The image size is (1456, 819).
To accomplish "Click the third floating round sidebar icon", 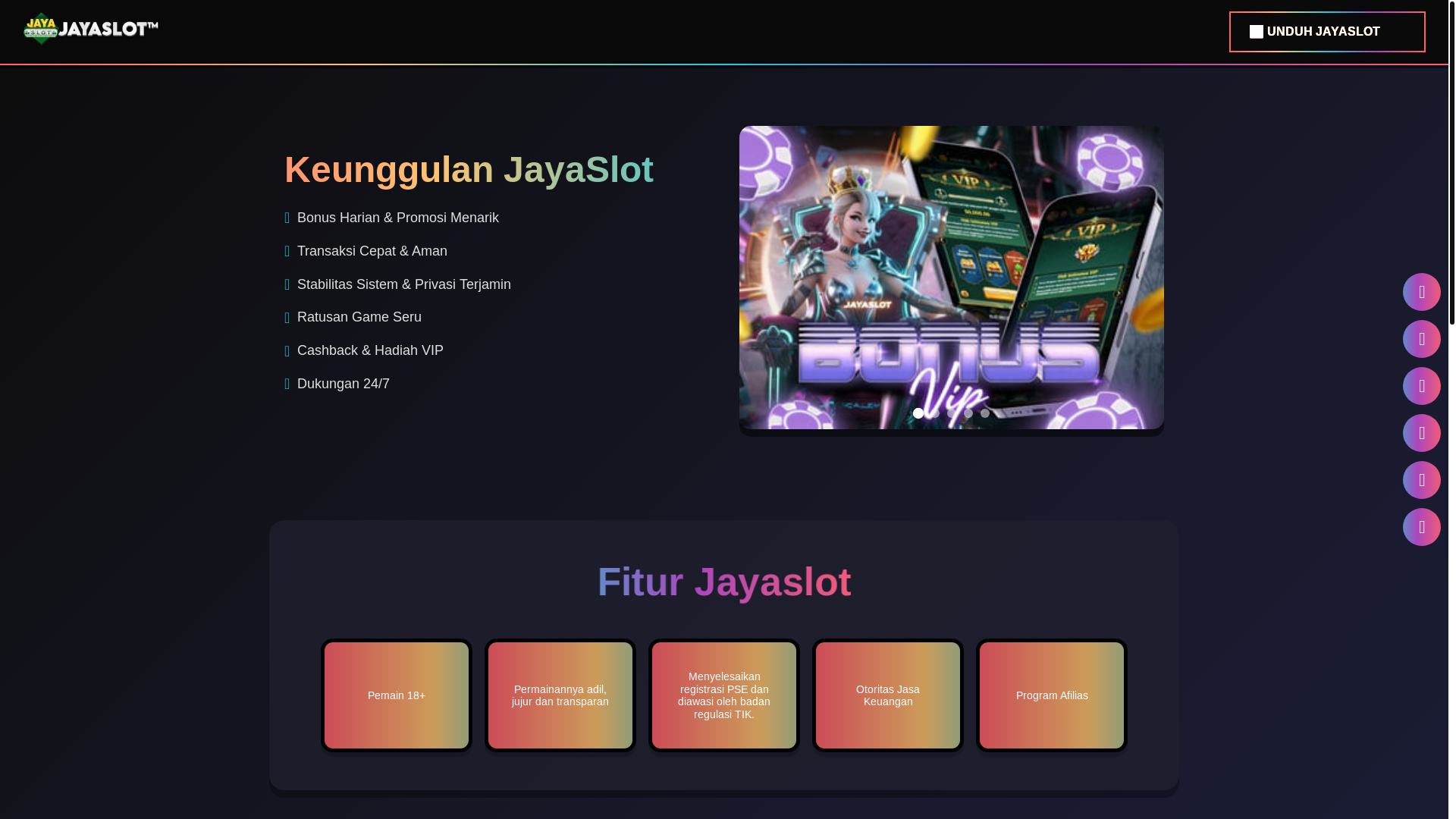I will click(1422, 386).
